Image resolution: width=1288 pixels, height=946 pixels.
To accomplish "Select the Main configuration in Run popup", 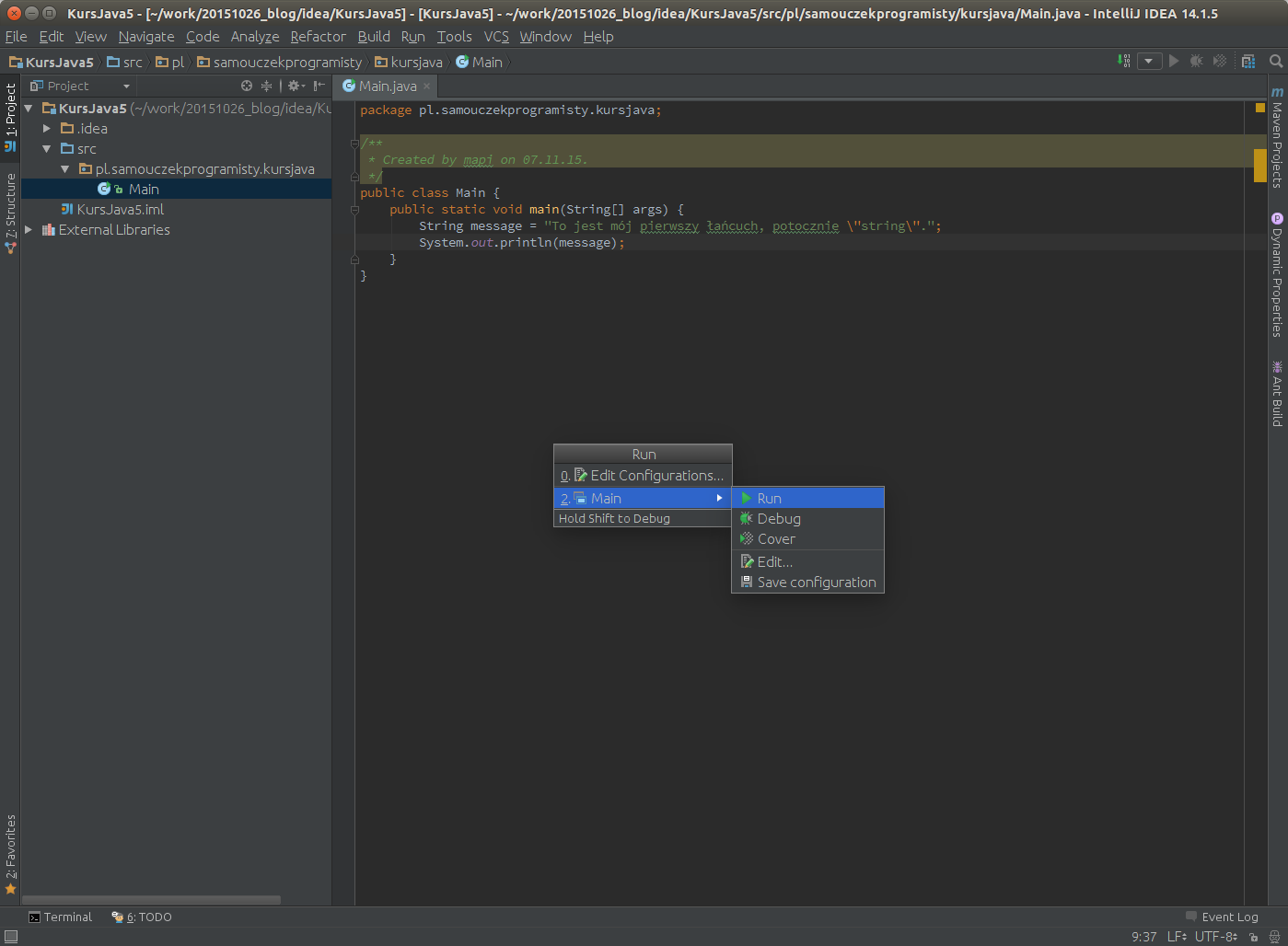I will 643,498.
